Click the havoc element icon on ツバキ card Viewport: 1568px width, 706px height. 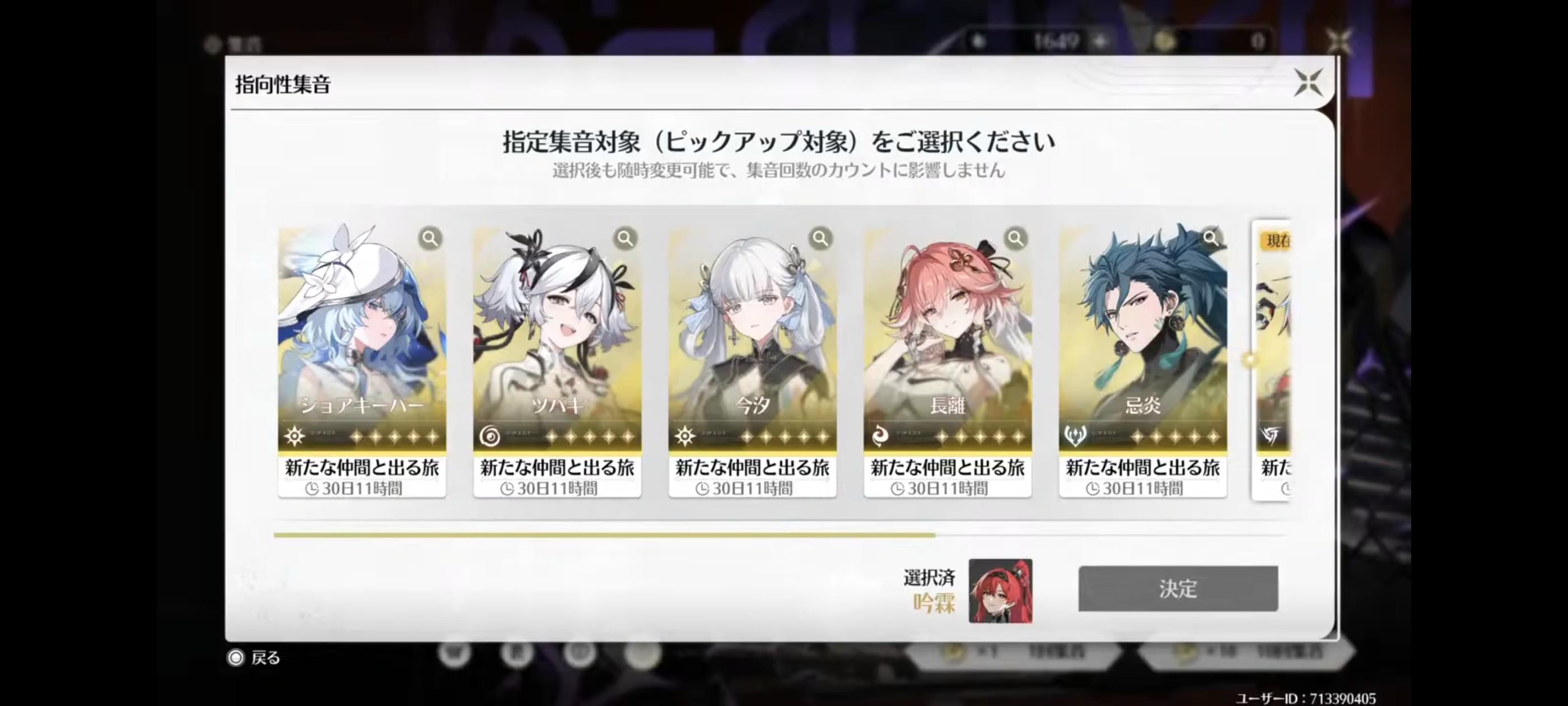tap(490, 435)
